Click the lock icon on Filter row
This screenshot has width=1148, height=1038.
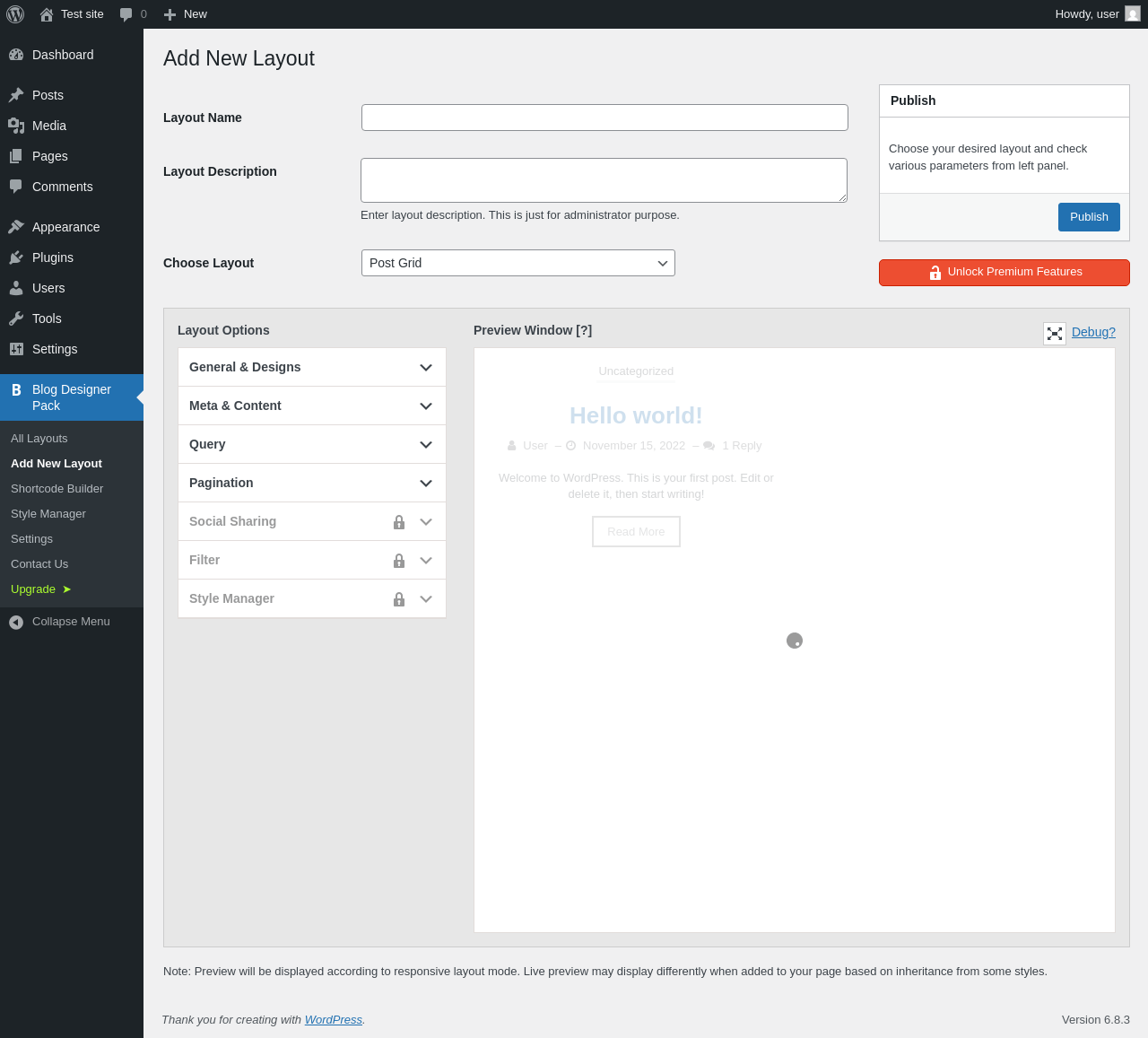(399, 561)
